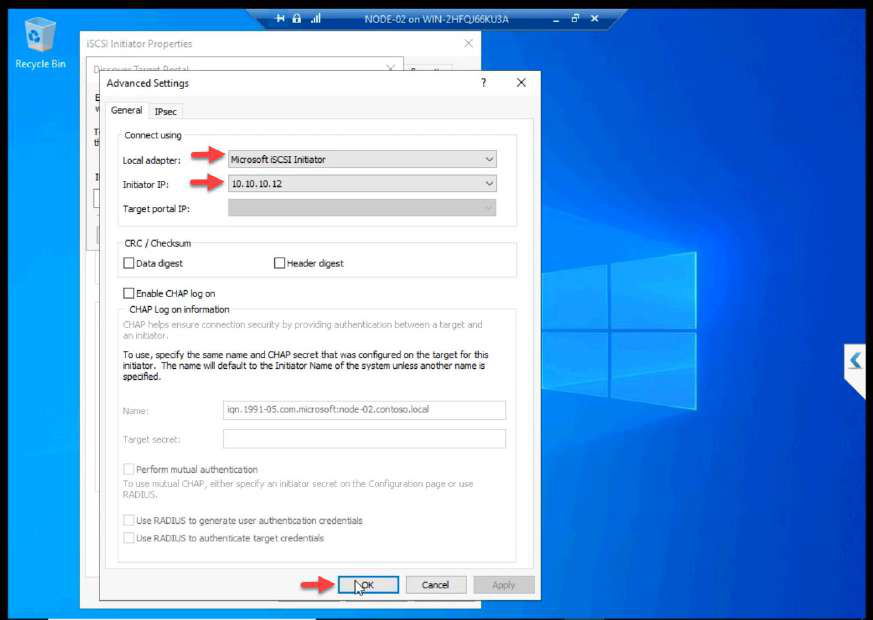The width and height of the screenshot is (873, 620).
Task: Click the iSCSI Initiator Properties title bar text
Action: [139, 43]
